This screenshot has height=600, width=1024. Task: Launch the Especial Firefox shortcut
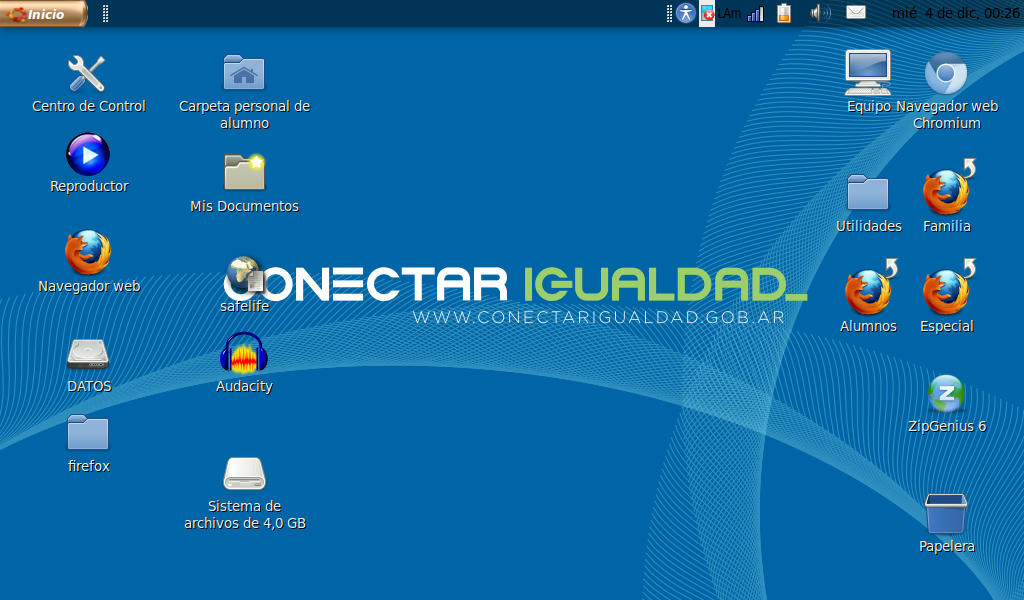tap(947, 289)
